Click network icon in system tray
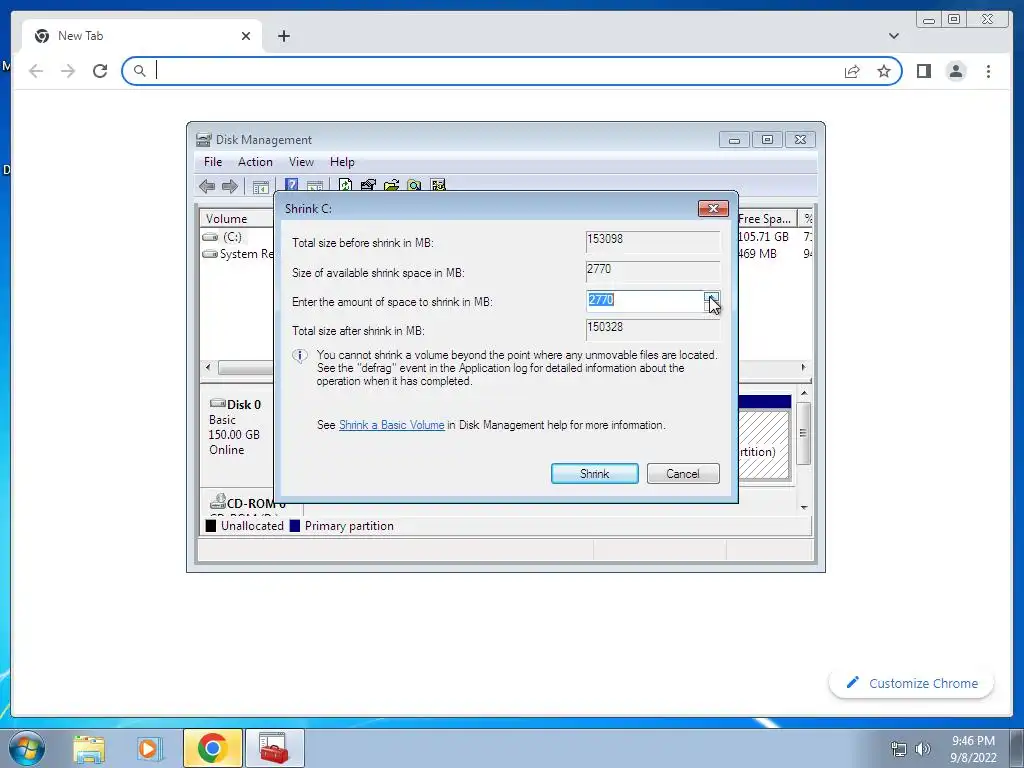This screenshot has height=768, width=1024. 899,749
